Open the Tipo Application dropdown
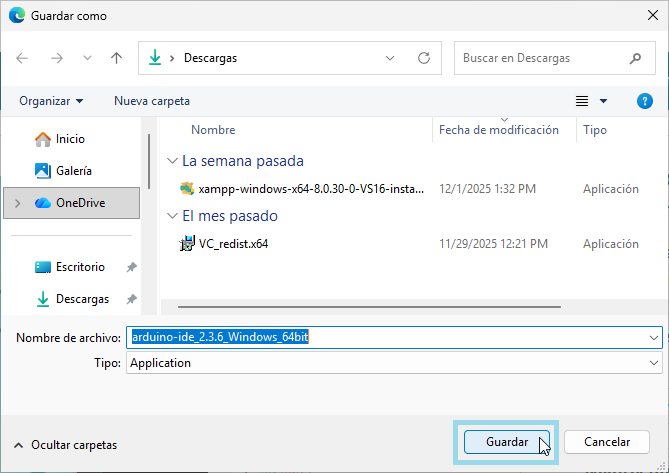The width and height of the screenshot is (669, 473). click(394, 363)
